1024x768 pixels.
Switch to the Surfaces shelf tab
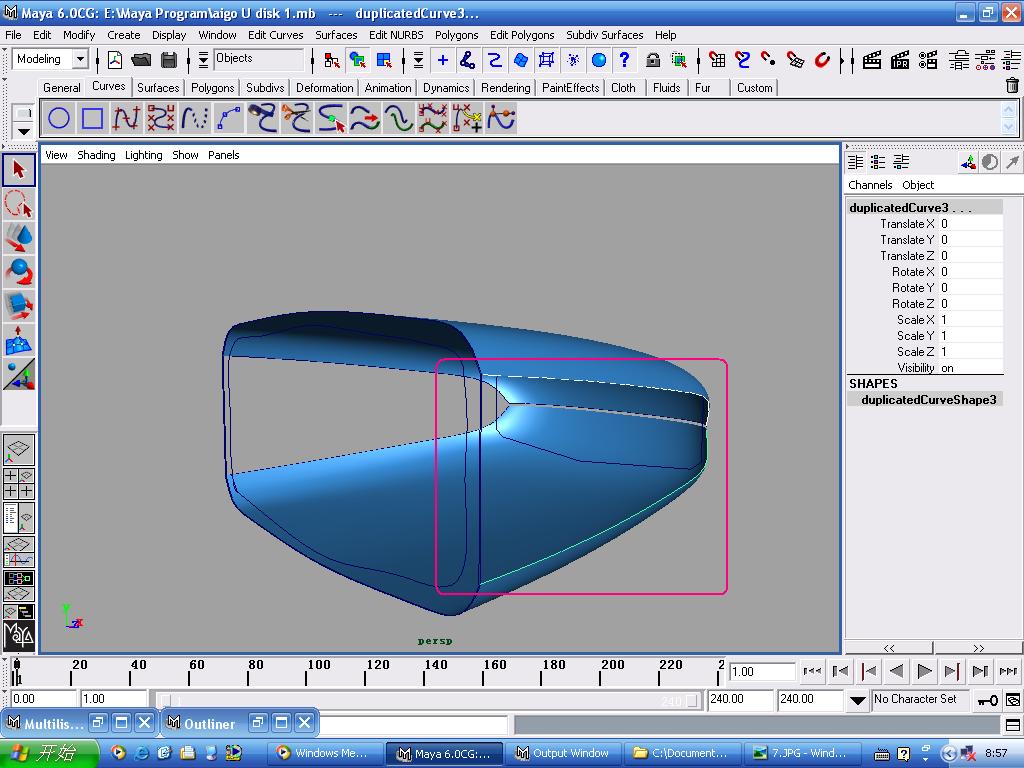[x=158, y=88]
